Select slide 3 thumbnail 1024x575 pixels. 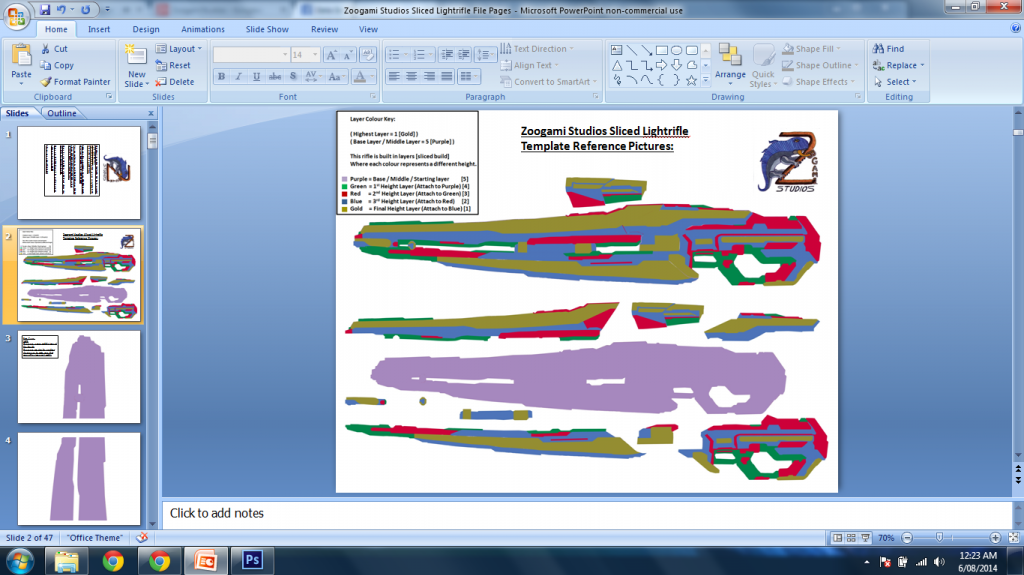[79, 377]
